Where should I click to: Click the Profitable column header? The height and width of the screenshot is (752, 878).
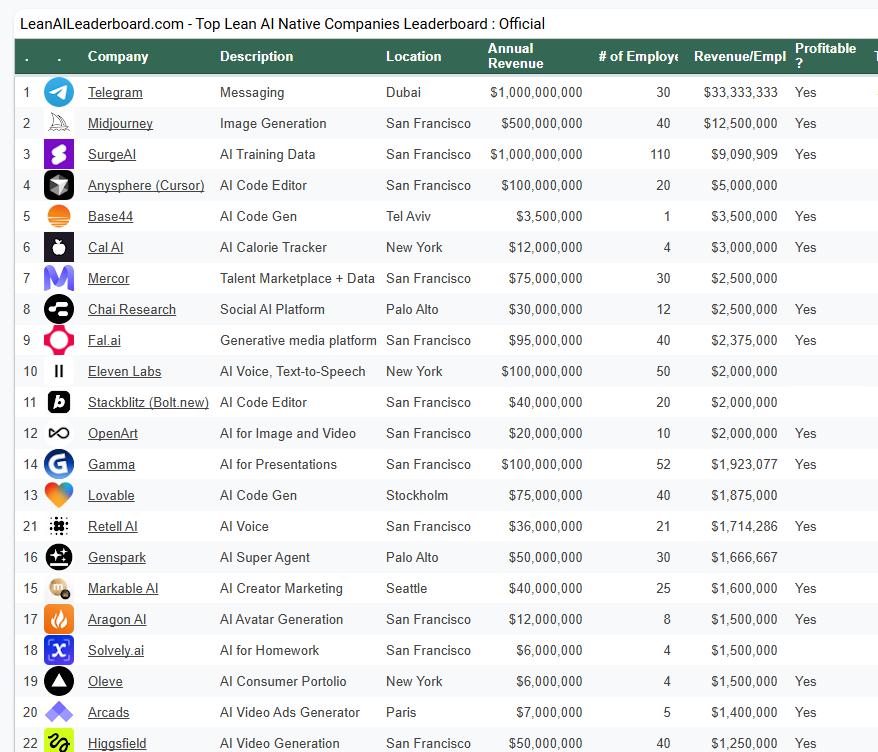pos(825,56)
